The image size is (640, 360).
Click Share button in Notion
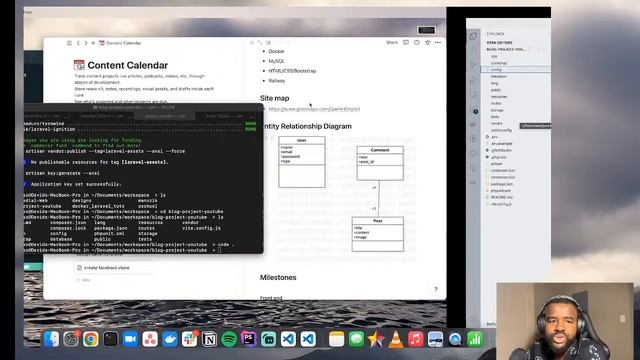[x=392, y=42]
